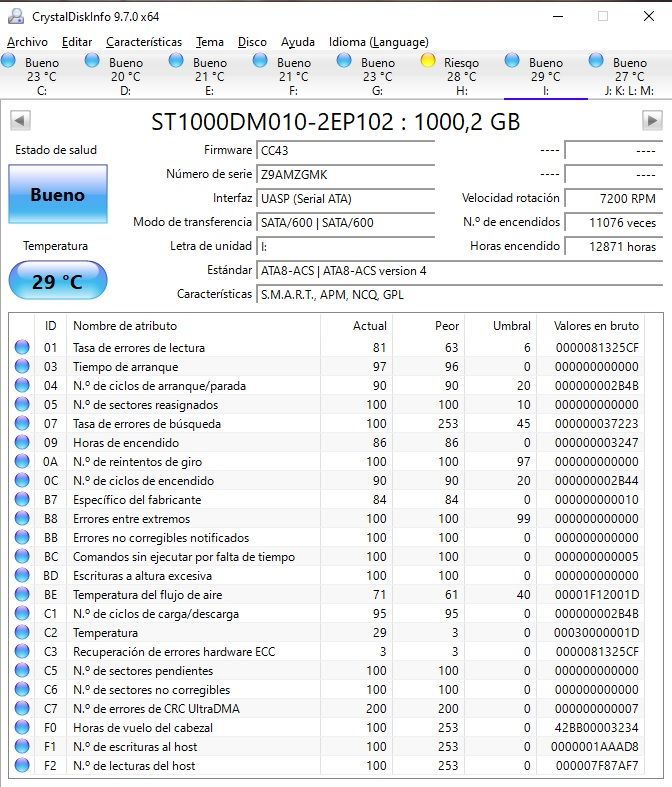The image size is (672, 787).
Task: Click status dot for attribute BB errores no corregibles
Action: coord(22,538)
